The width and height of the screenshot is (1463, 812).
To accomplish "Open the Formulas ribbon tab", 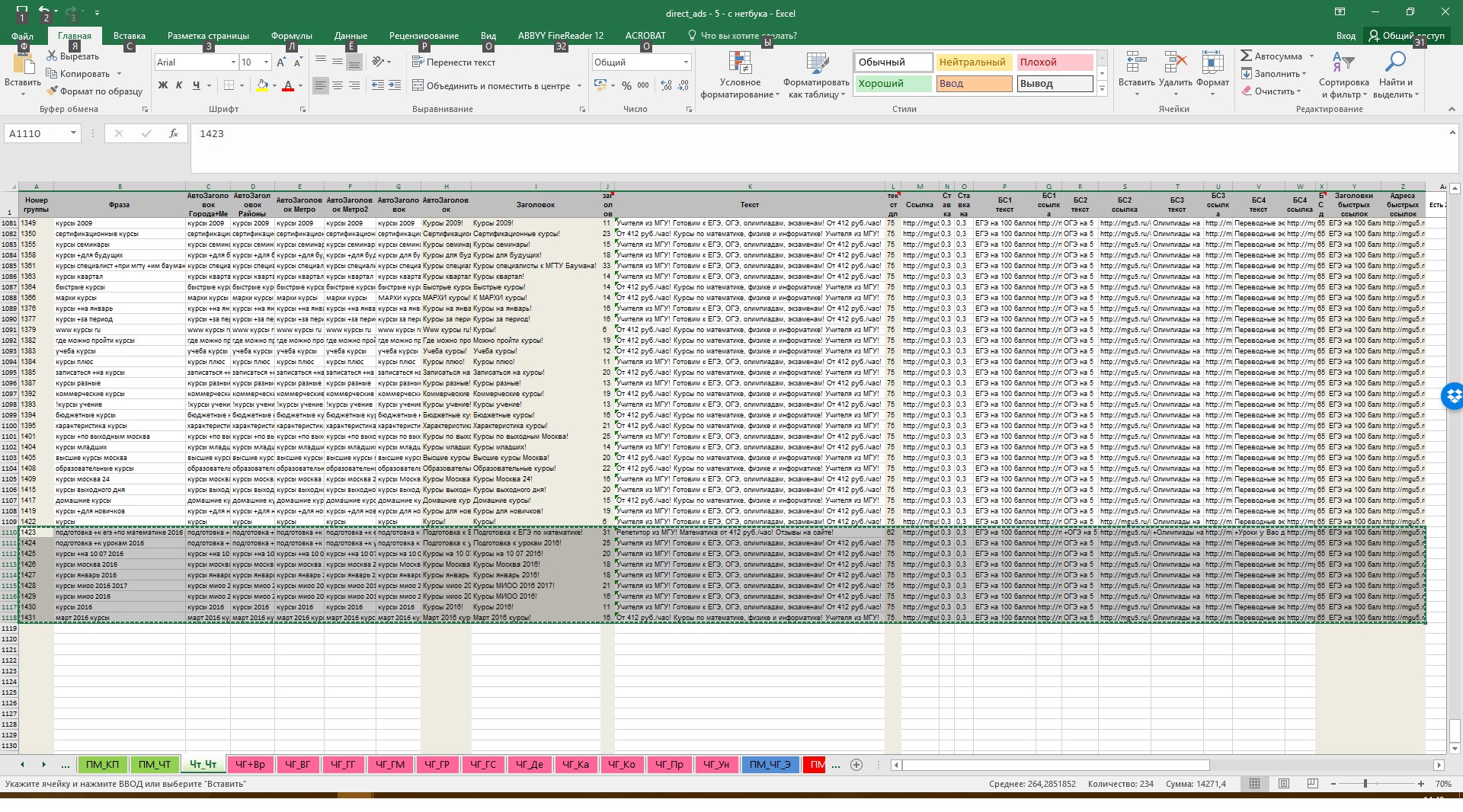I will point(291,36).
